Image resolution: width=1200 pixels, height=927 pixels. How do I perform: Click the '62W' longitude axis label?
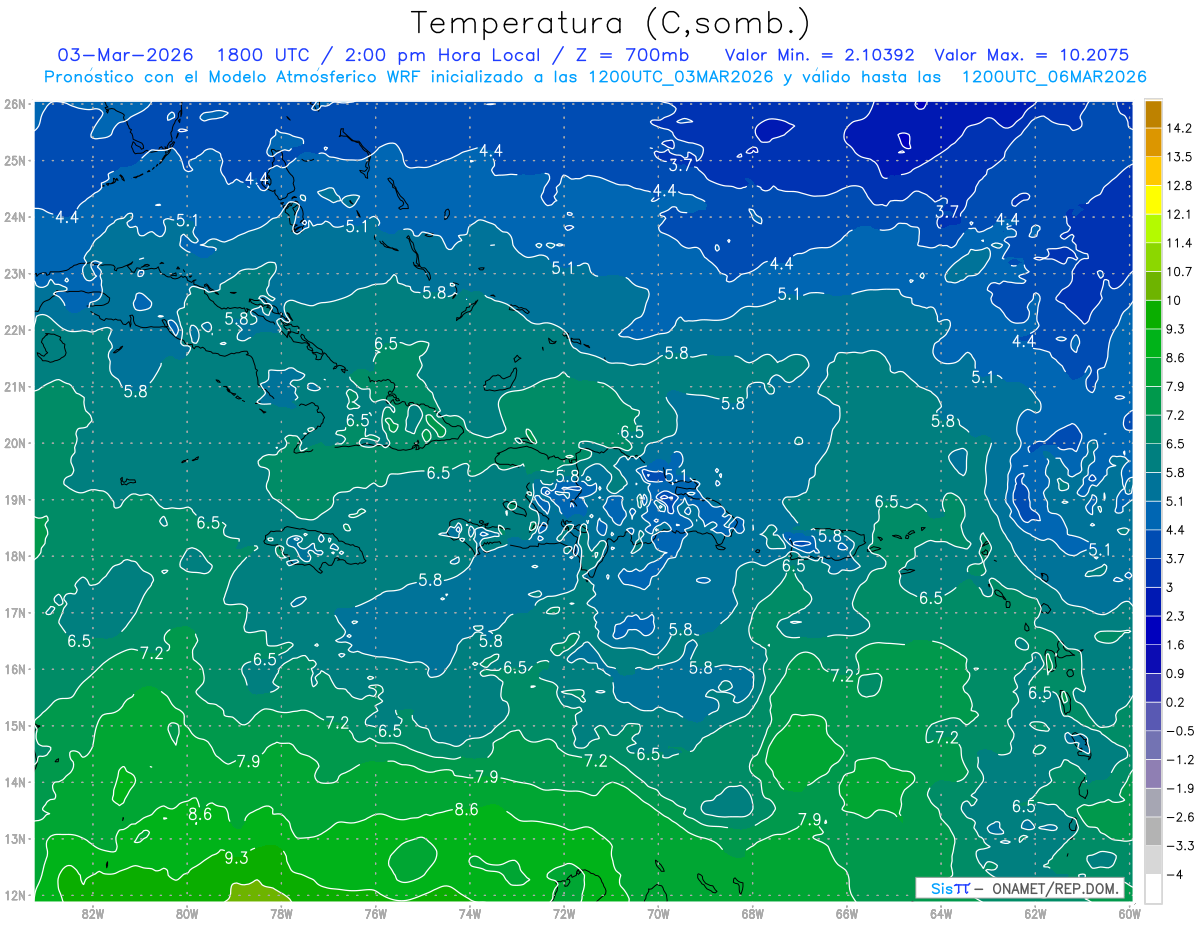click(x=1035, y=913)
